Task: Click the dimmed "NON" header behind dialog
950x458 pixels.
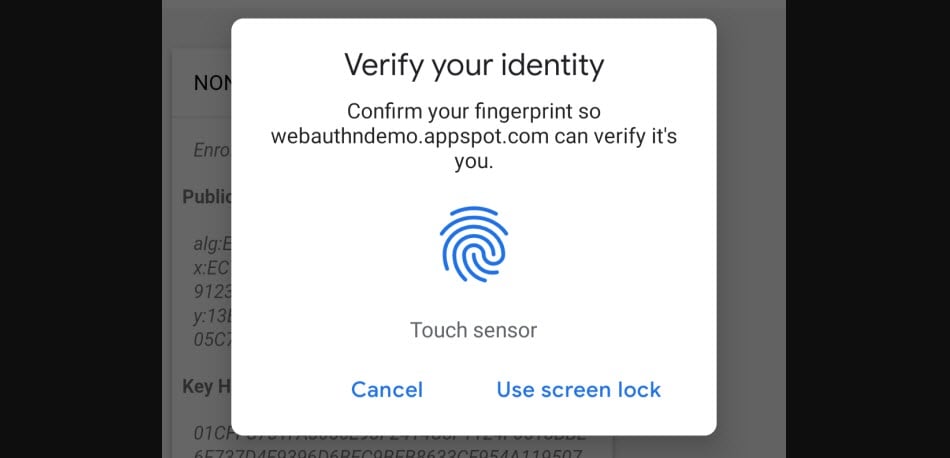Action: [x=212, y=83]
